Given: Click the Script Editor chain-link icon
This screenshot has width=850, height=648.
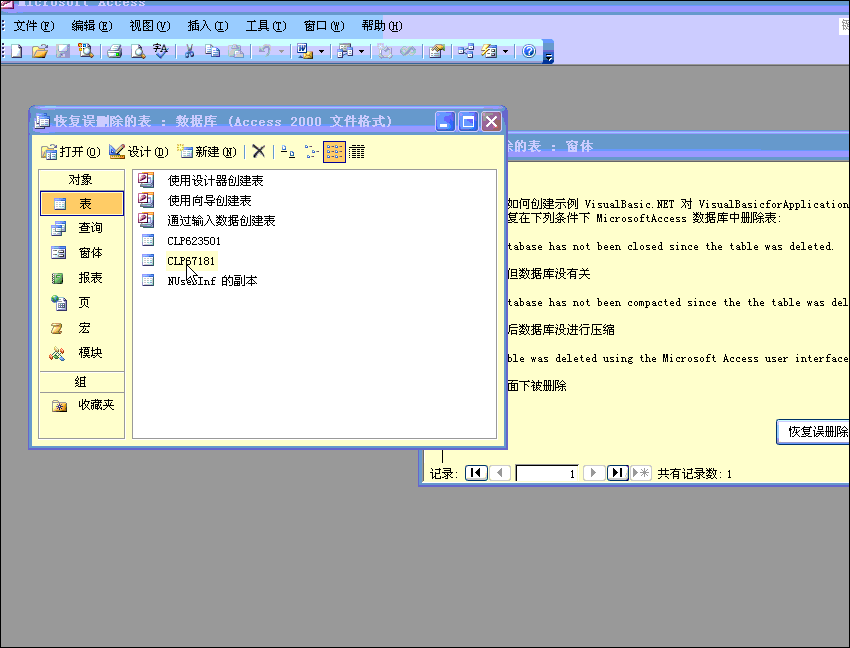Looking at the screenshot, I should (x=408, y=52).
